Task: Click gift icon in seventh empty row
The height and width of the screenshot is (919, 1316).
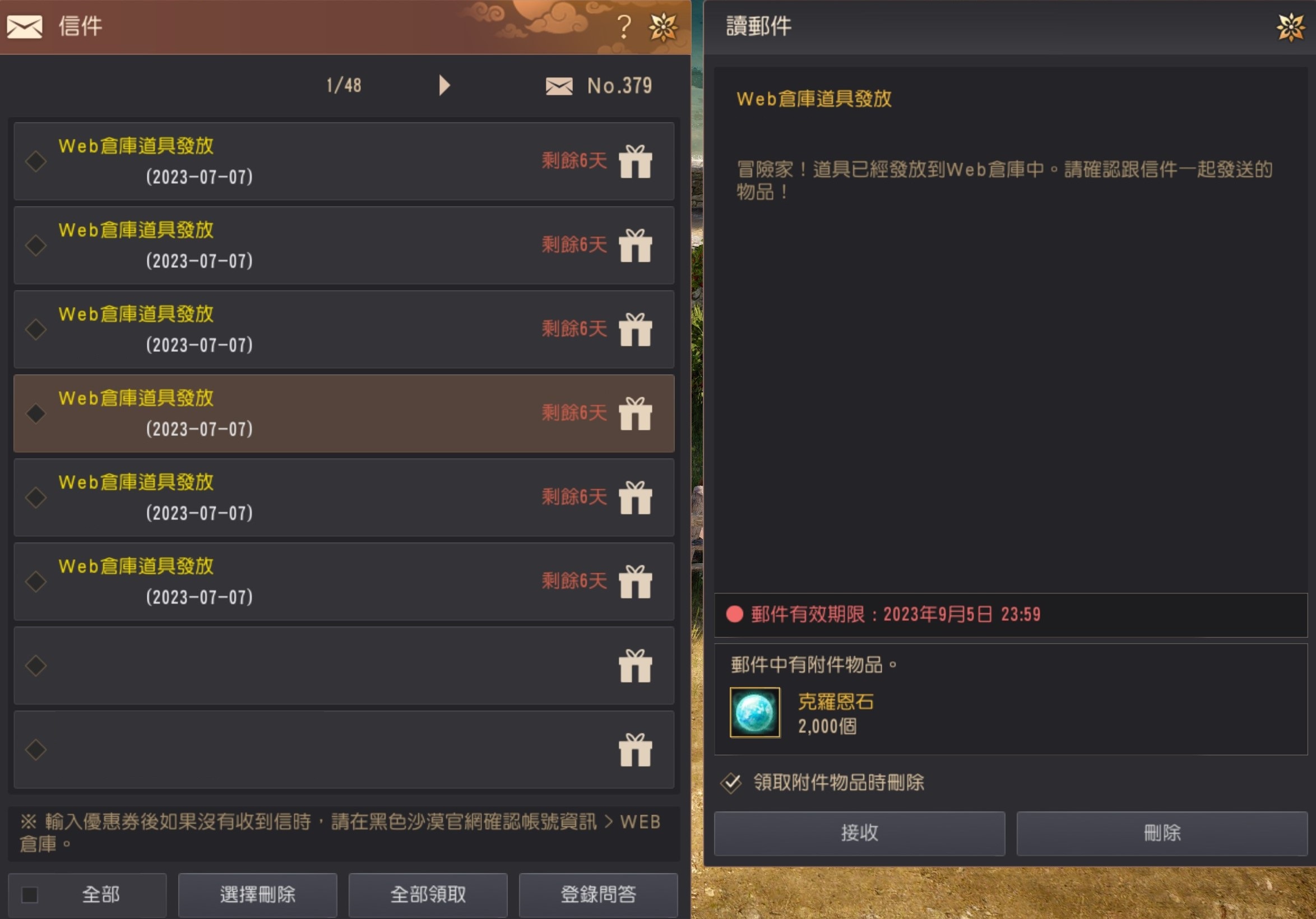Action: click(x=635, y=666)
